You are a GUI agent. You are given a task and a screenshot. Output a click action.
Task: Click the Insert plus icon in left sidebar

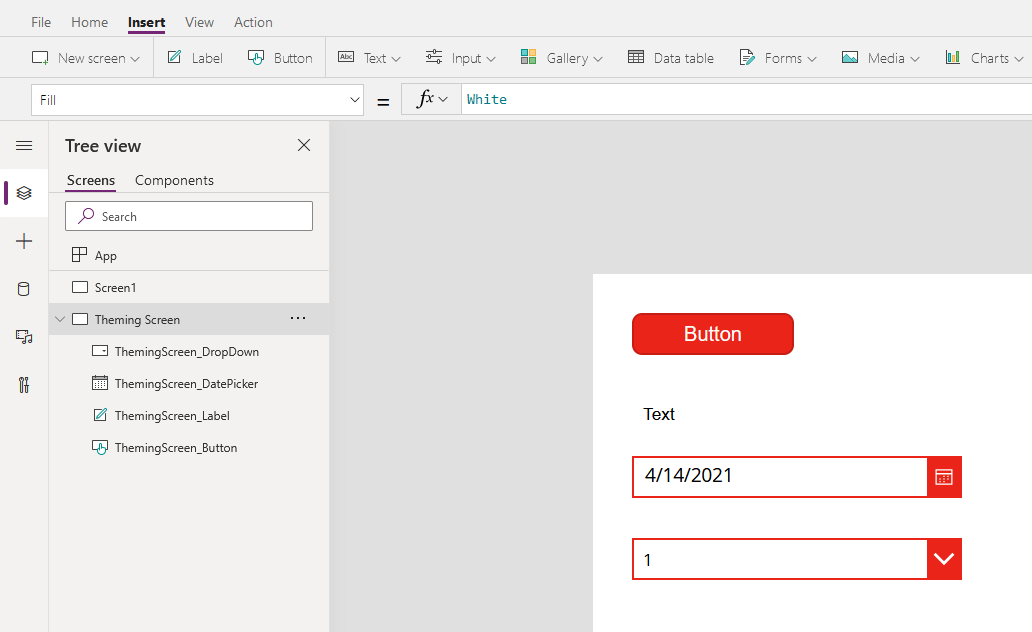[x=24, y=241]
